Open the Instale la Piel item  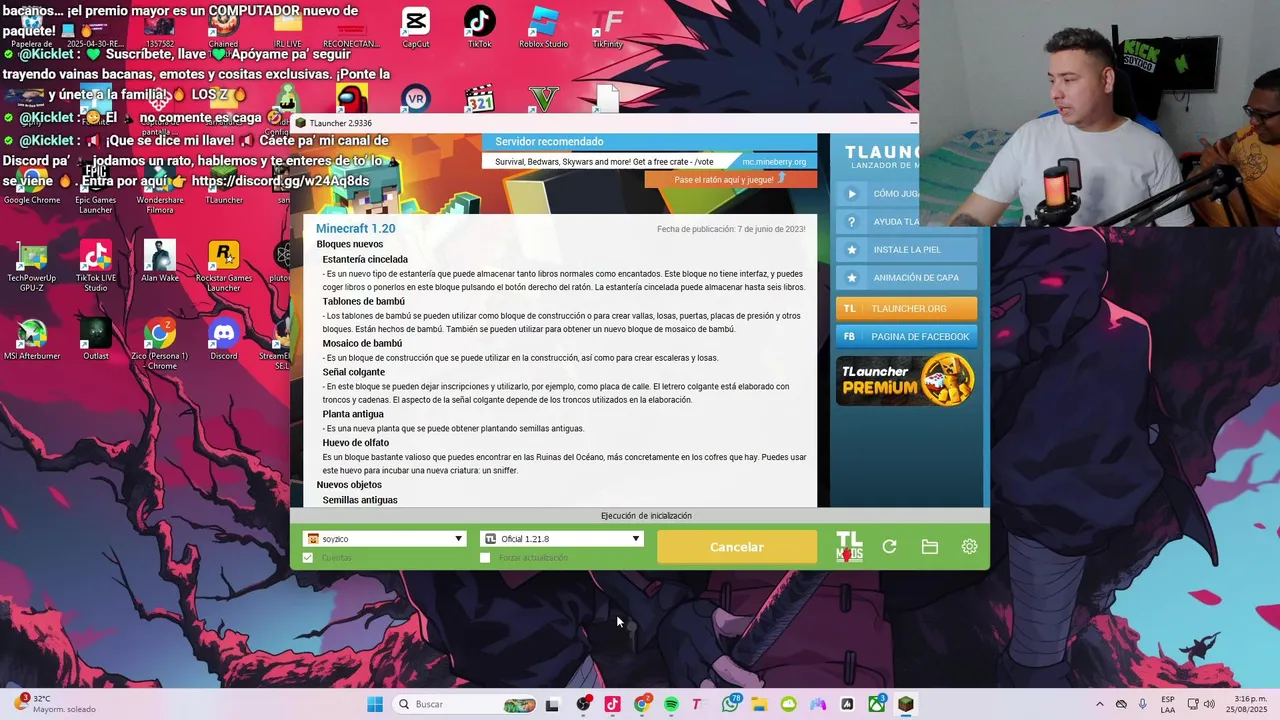click(906, 249)
